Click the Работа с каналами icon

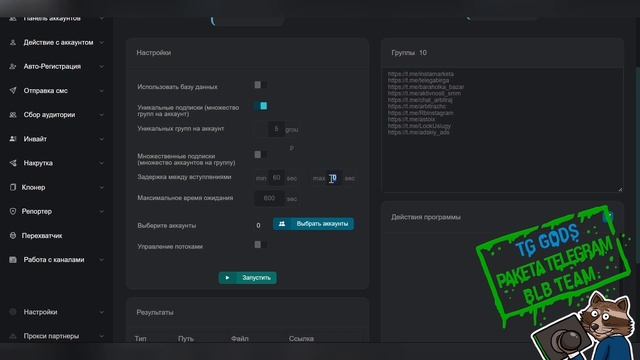13,260
